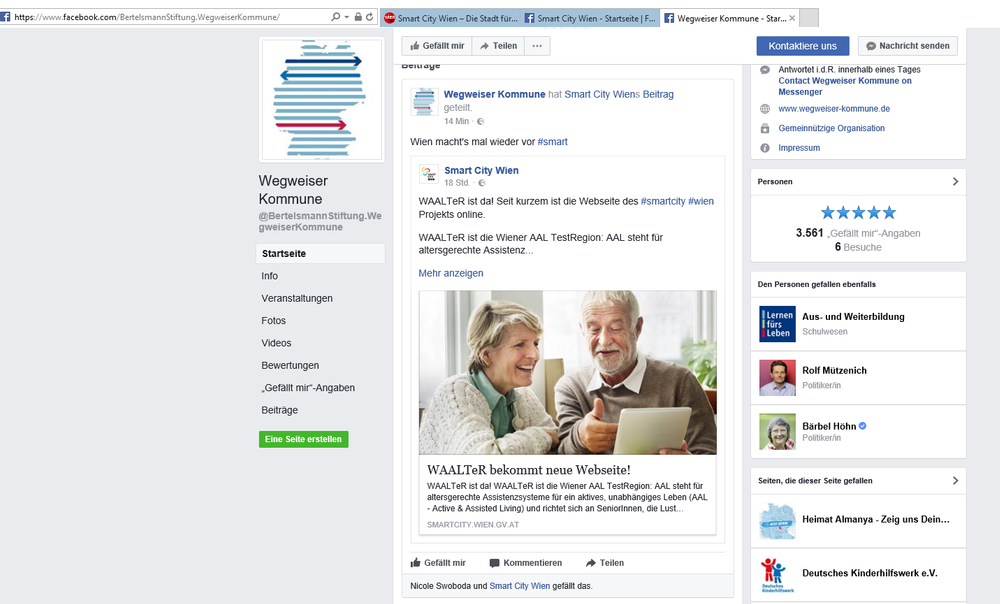The height and width of the screenshot is (604, 1000).
Task: Select Startseite in the page sidebar
Action: click(320, 253)
